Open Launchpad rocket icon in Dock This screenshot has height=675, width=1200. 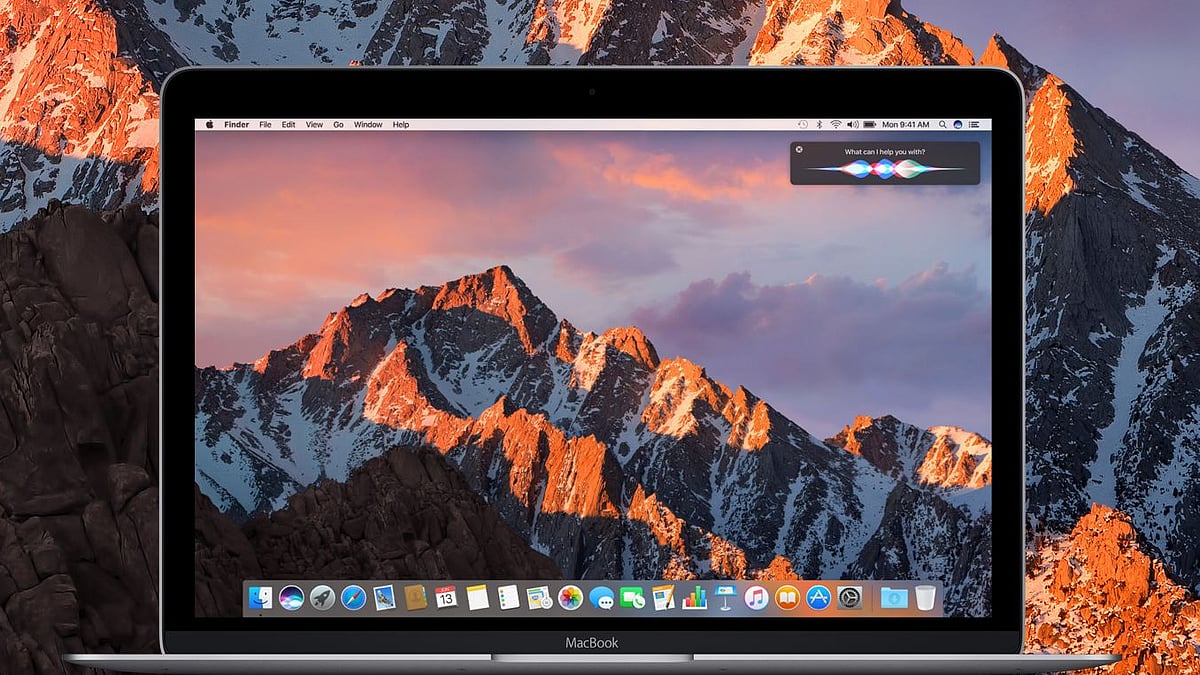[x=322, y=597]
